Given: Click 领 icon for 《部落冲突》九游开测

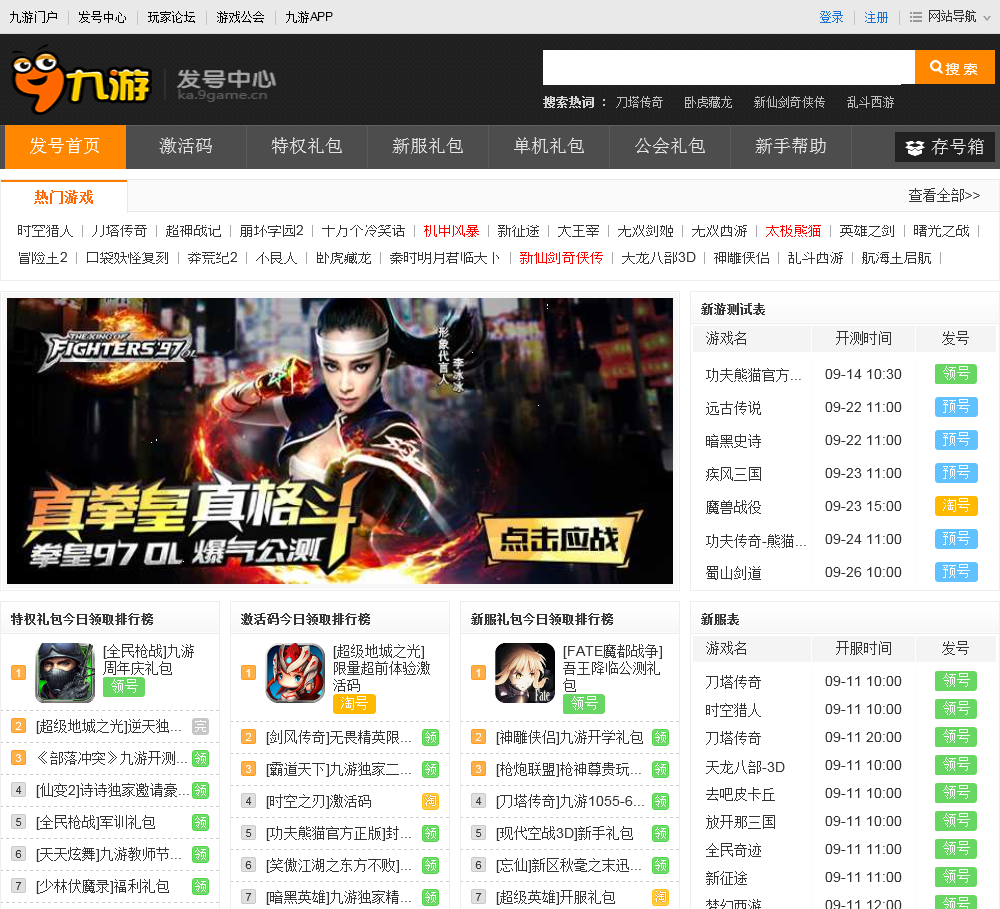Looking at the screenshot, I should [200, 758].
